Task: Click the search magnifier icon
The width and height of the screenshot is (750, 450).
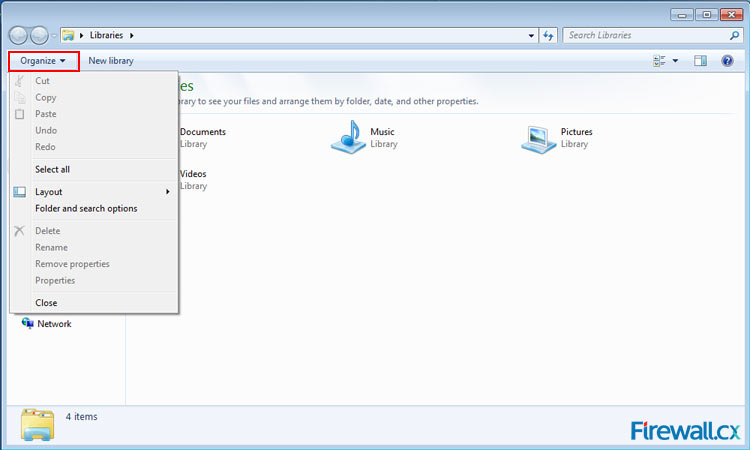Action: pos(735,35)
